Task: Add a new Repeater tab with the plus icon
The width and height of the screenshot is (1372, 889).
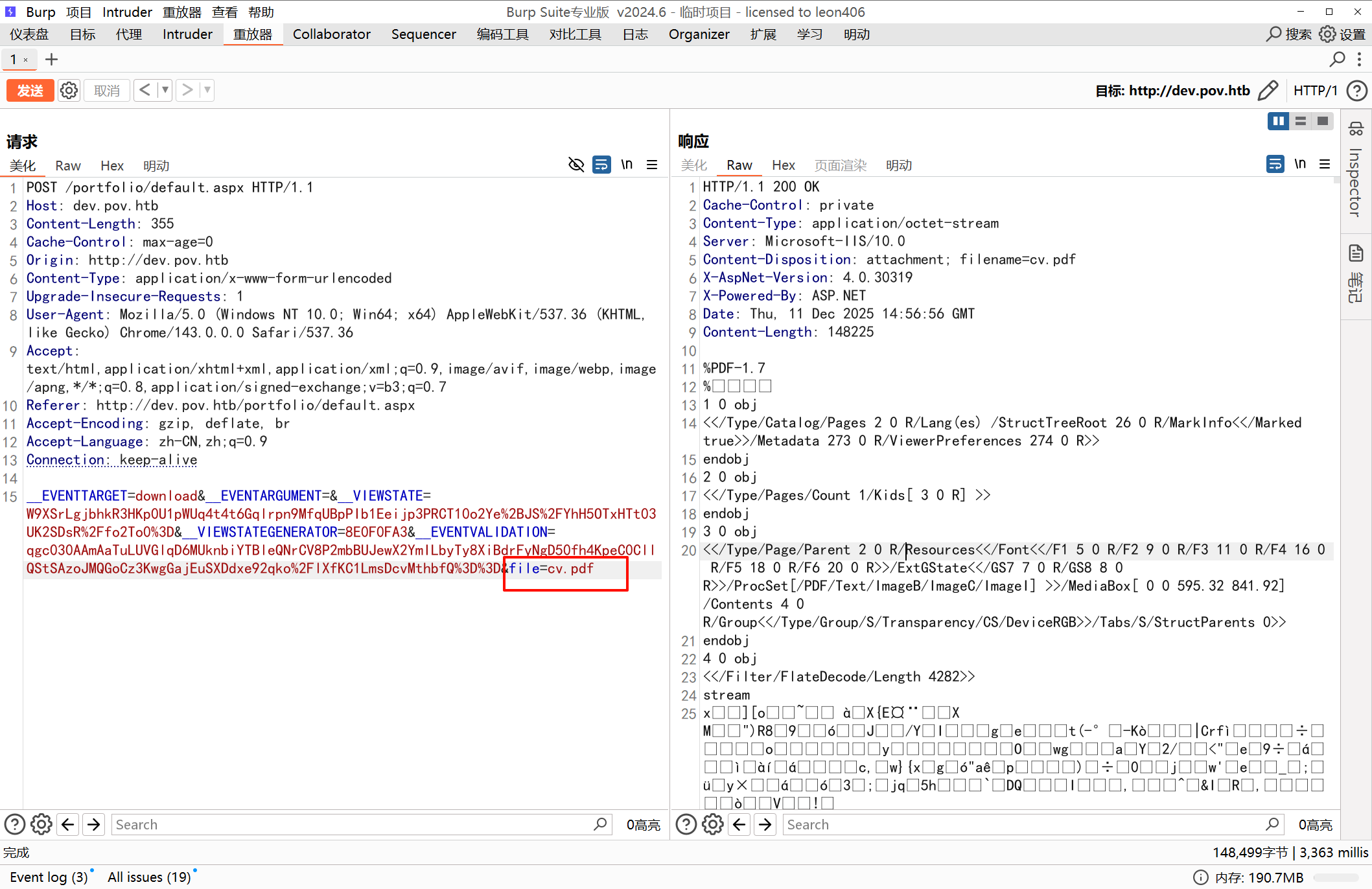Action: point(51,60)
